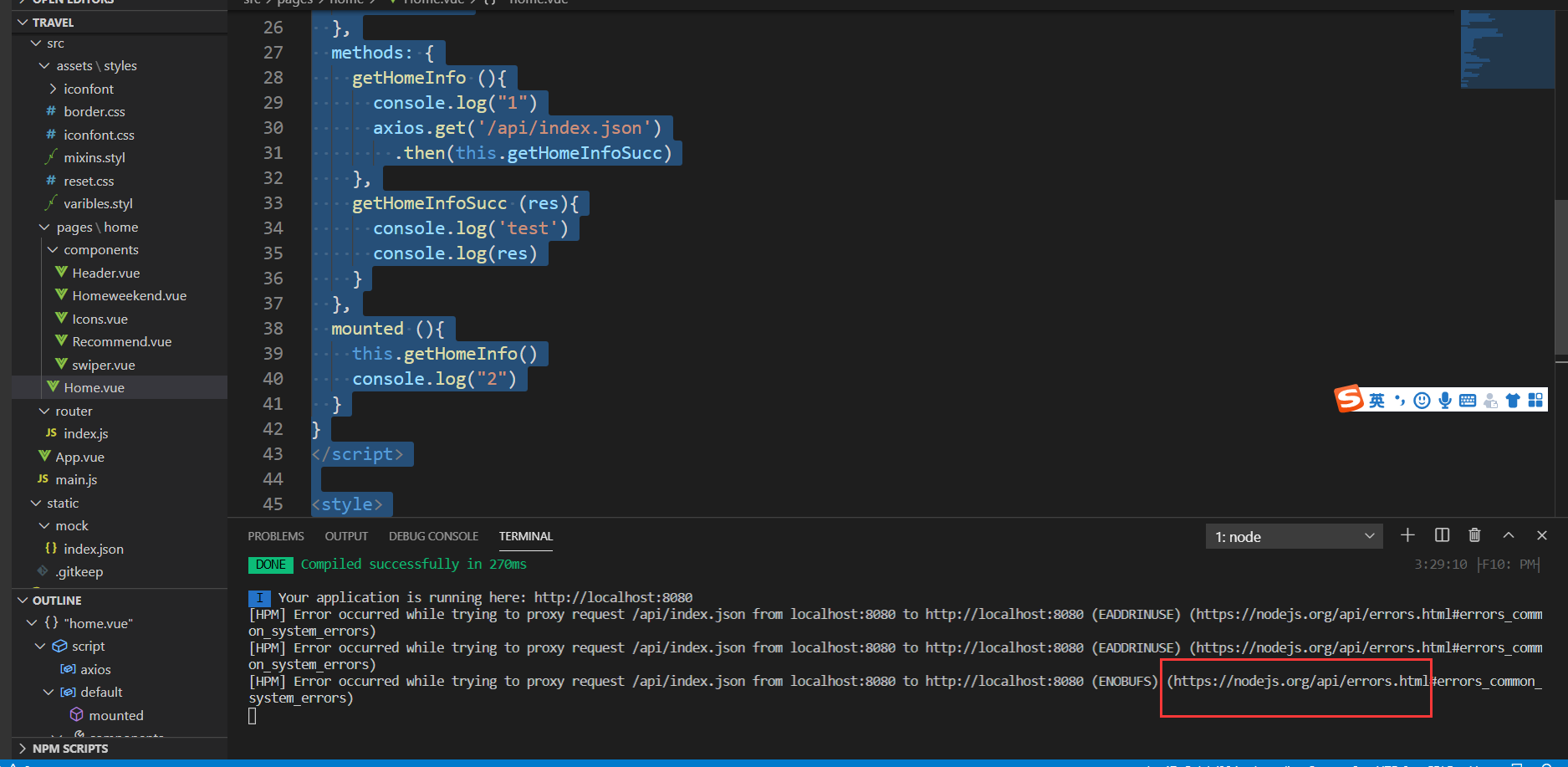1568x767 pixels.
Task: Toggle English/Chinese input mode
Action: coord(1376,401)
